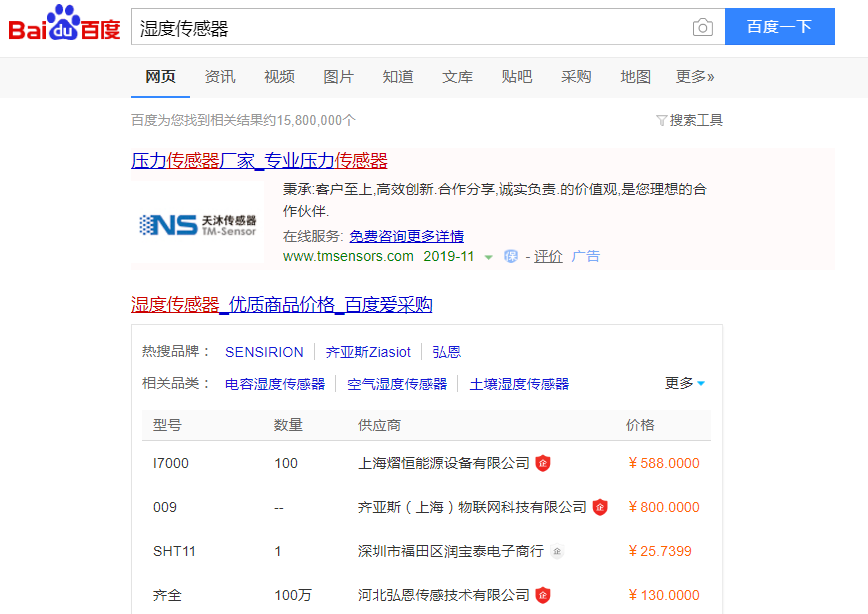Follow 免费咨询更多详情 link
This screenshot has height=614, width=868.
[x=406, y=236]
